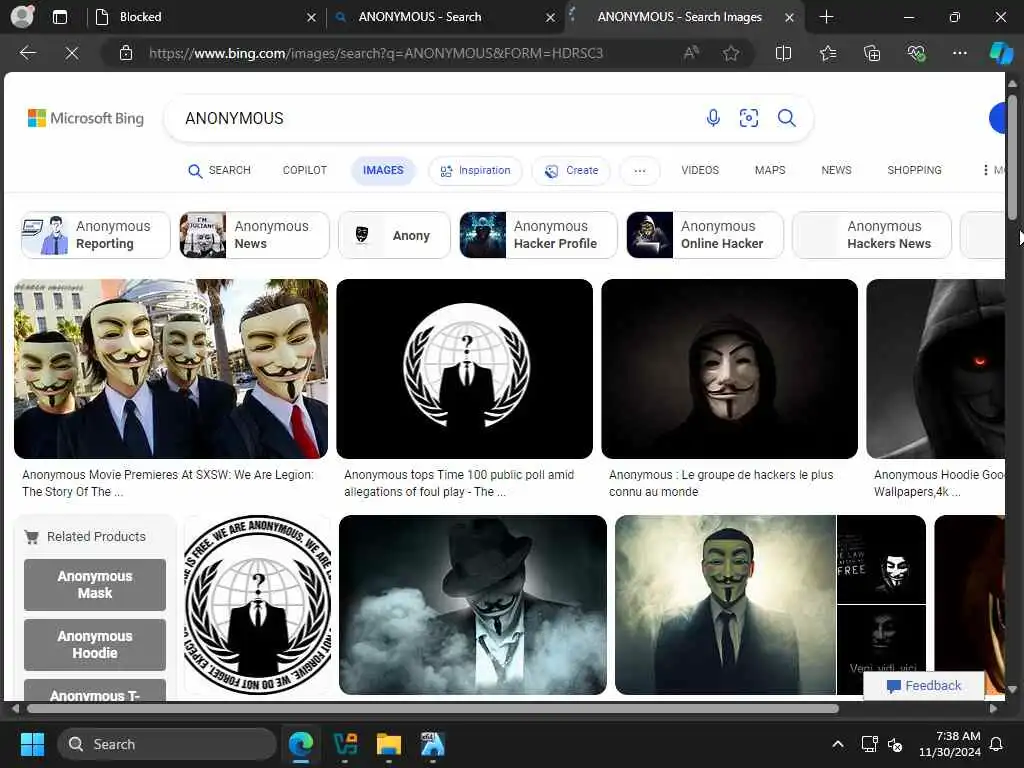The width and height of the screenshot is (1024, 768).
Task: Select the IMAGES tab
Action: [383, 170]
